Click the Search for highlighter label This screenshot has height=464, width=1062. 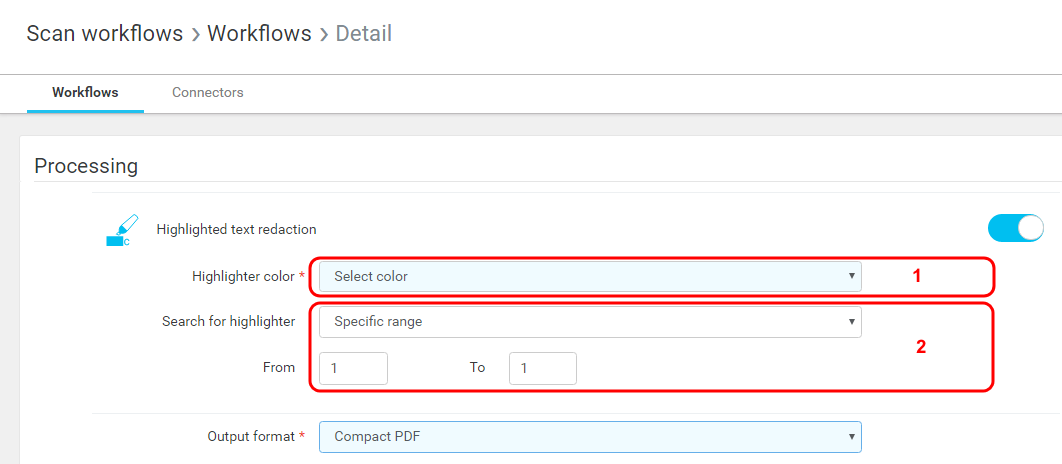[228, 322]
